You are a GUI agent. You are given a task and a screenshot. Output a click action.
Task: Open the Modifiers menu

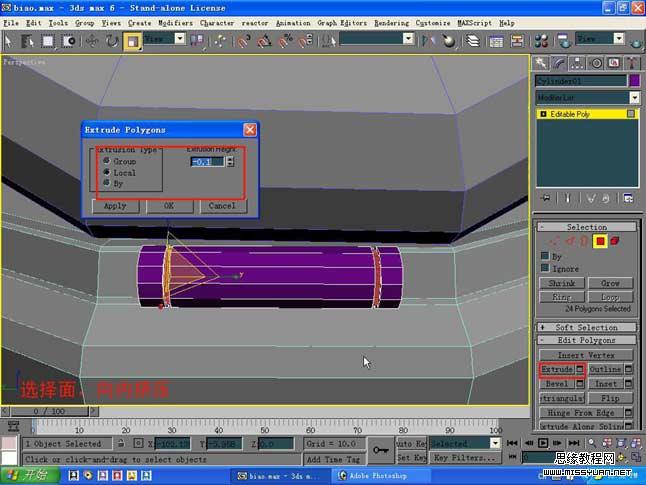click(x=175, y=23)
